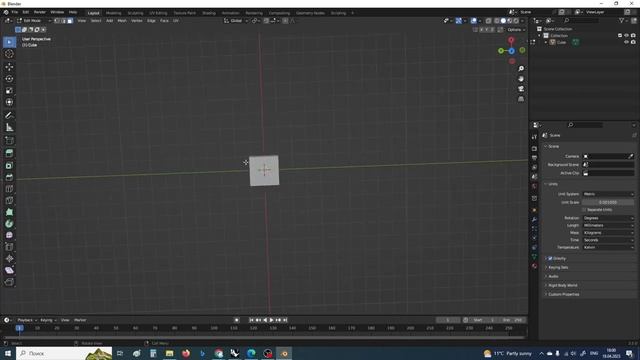
Task: Select the Rotate tool
Action: (x=9, y=78)
